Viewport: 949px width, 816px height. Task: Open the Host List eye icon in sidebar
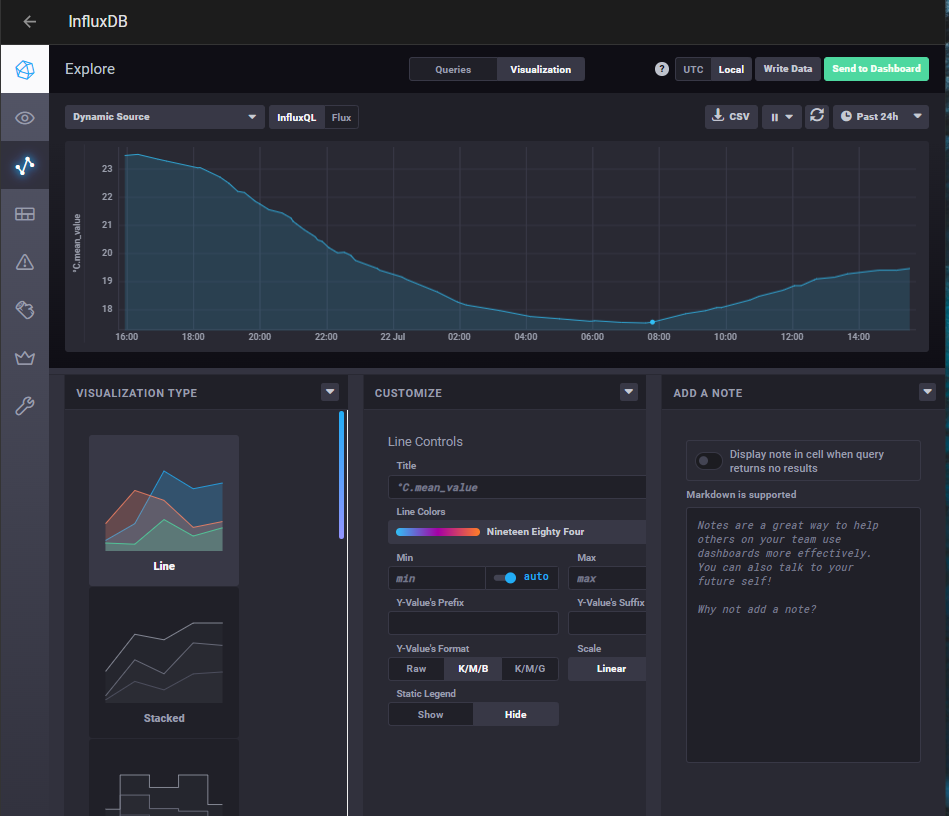click(25, 118)
